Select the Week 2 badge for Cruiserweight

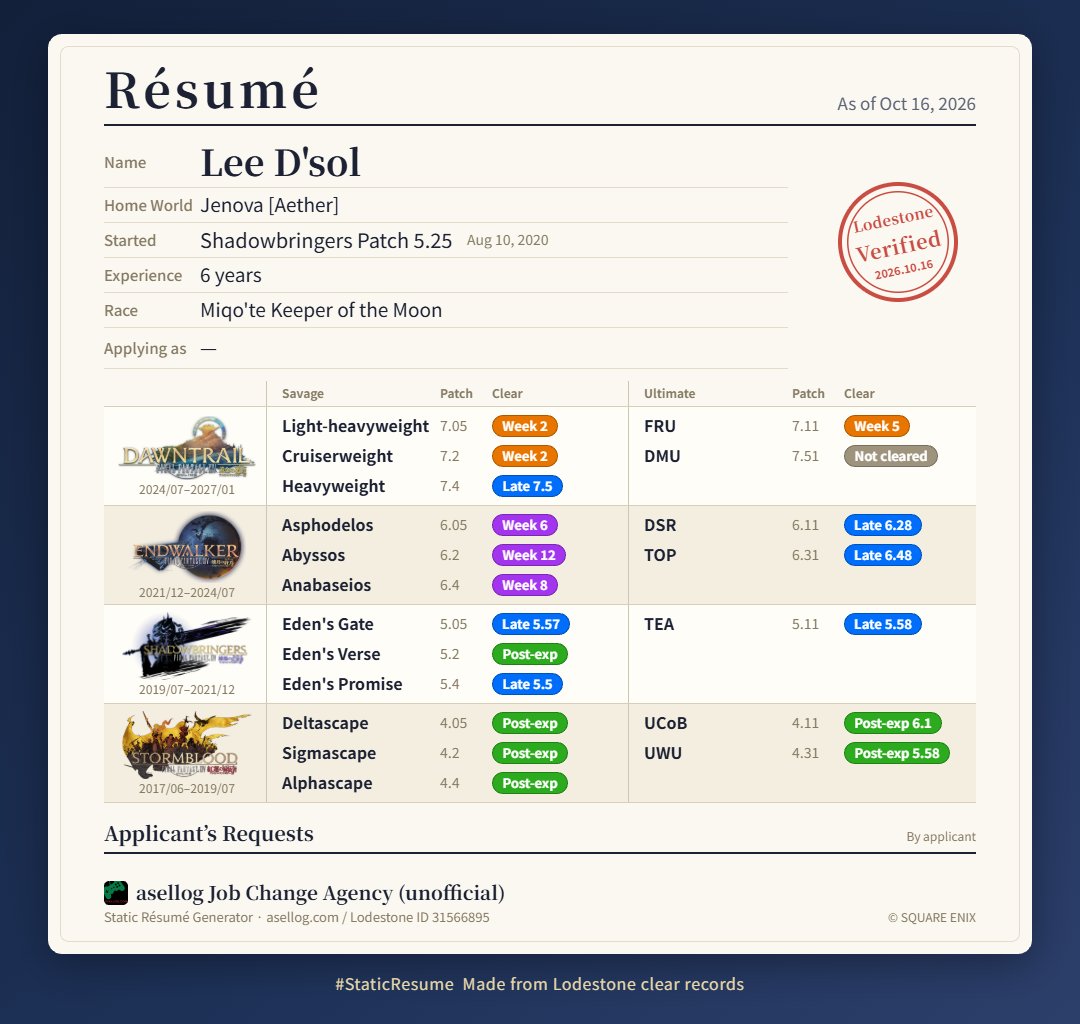click(x=525, y=456)
